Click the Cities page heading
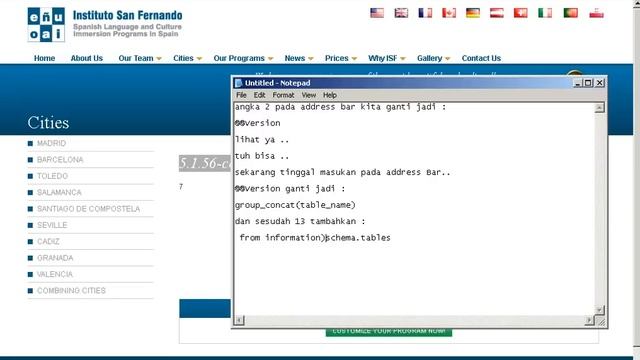640x360 pixels. 48,122
